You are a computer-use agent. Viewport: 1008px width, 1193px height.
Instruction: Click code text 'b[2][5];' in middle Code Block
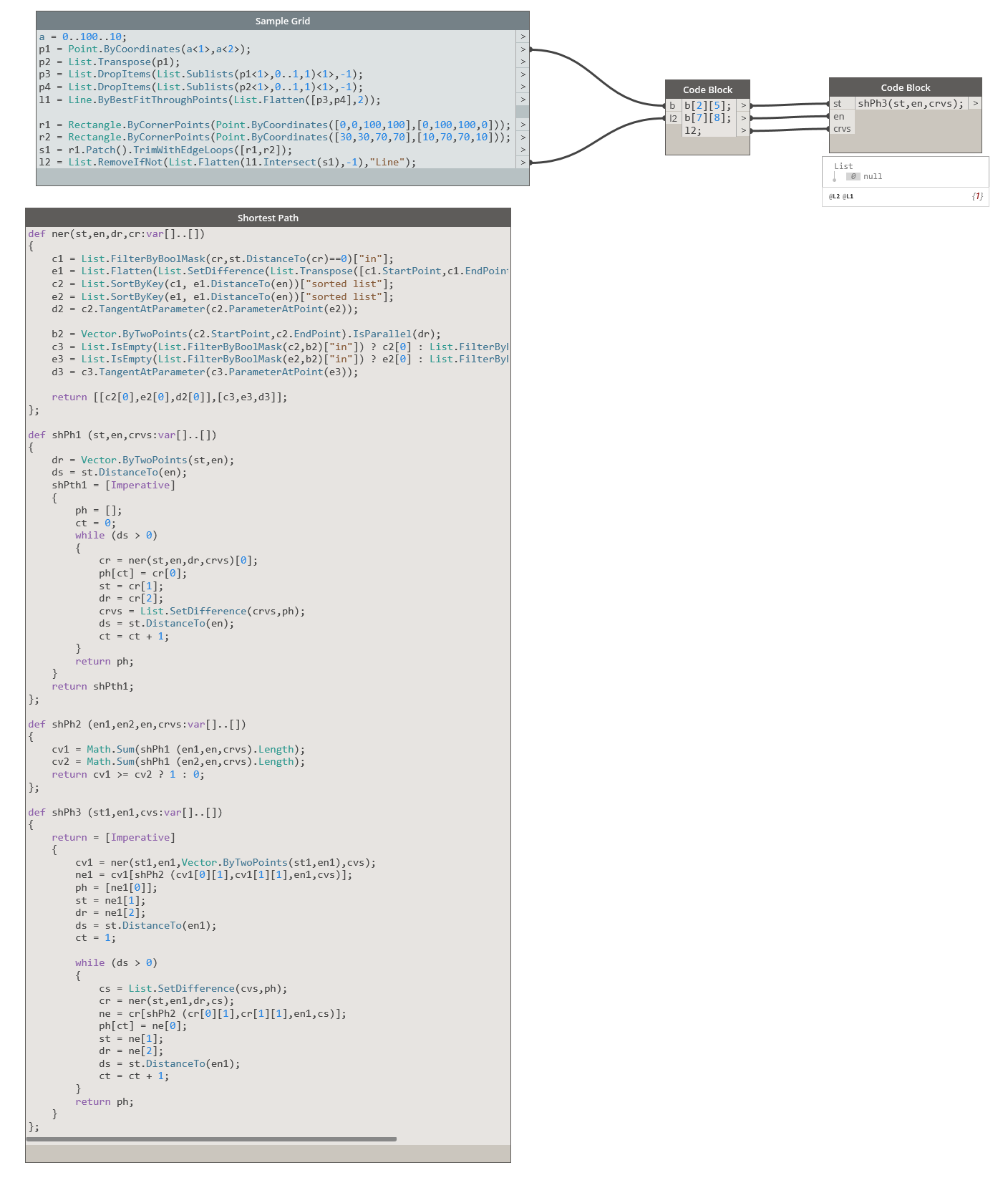tap(708, 105)
